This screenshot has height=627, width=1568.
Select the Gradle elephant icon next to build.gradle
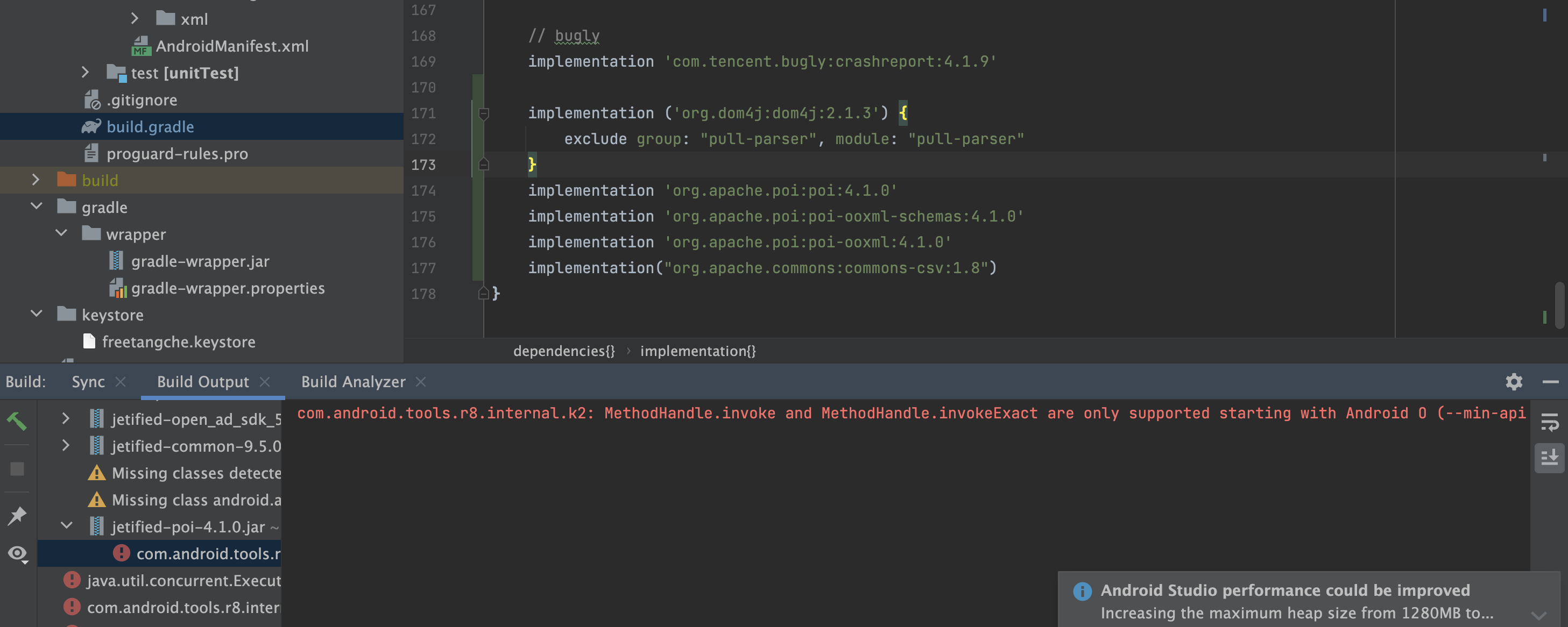click(91, 126)
